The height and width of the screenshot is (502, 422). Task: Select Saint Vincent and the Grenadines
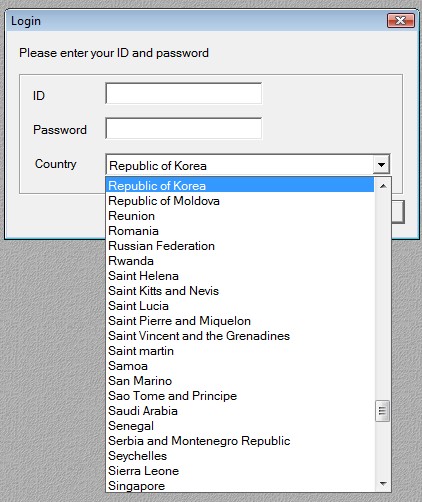click(x=240, y=336)
